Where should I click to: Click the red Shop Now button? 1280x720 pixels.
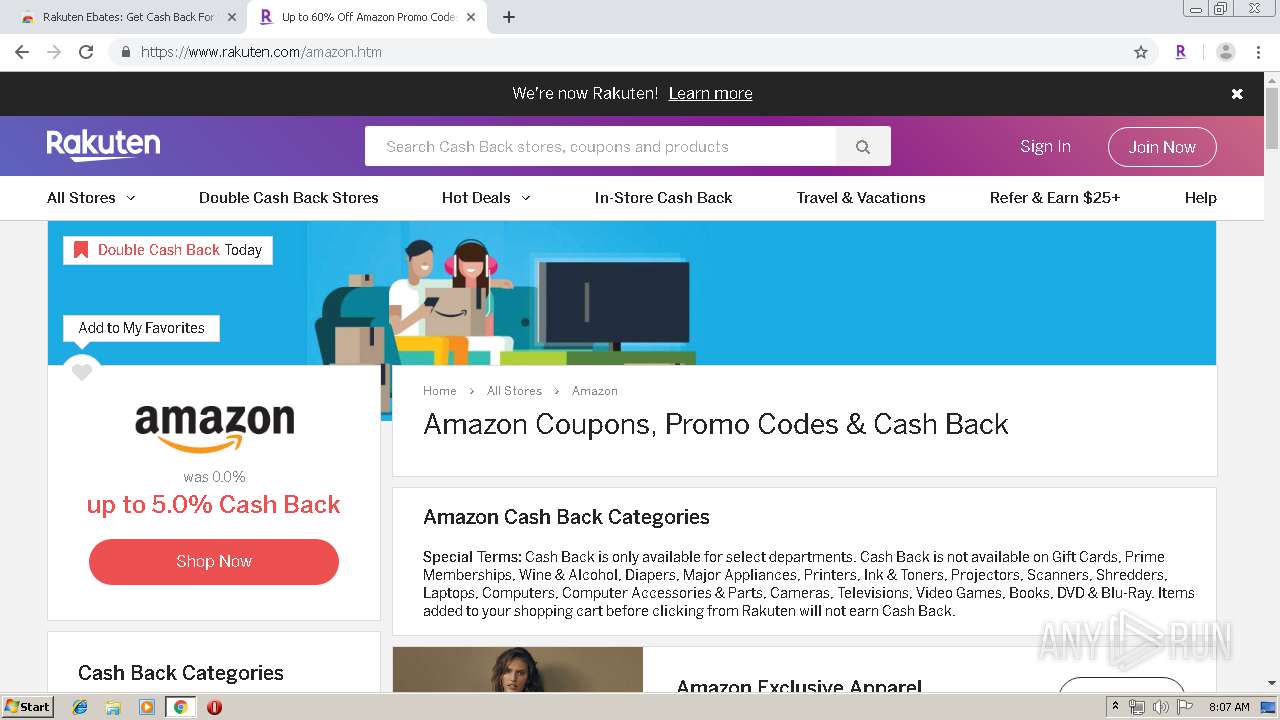pos(214,562)
